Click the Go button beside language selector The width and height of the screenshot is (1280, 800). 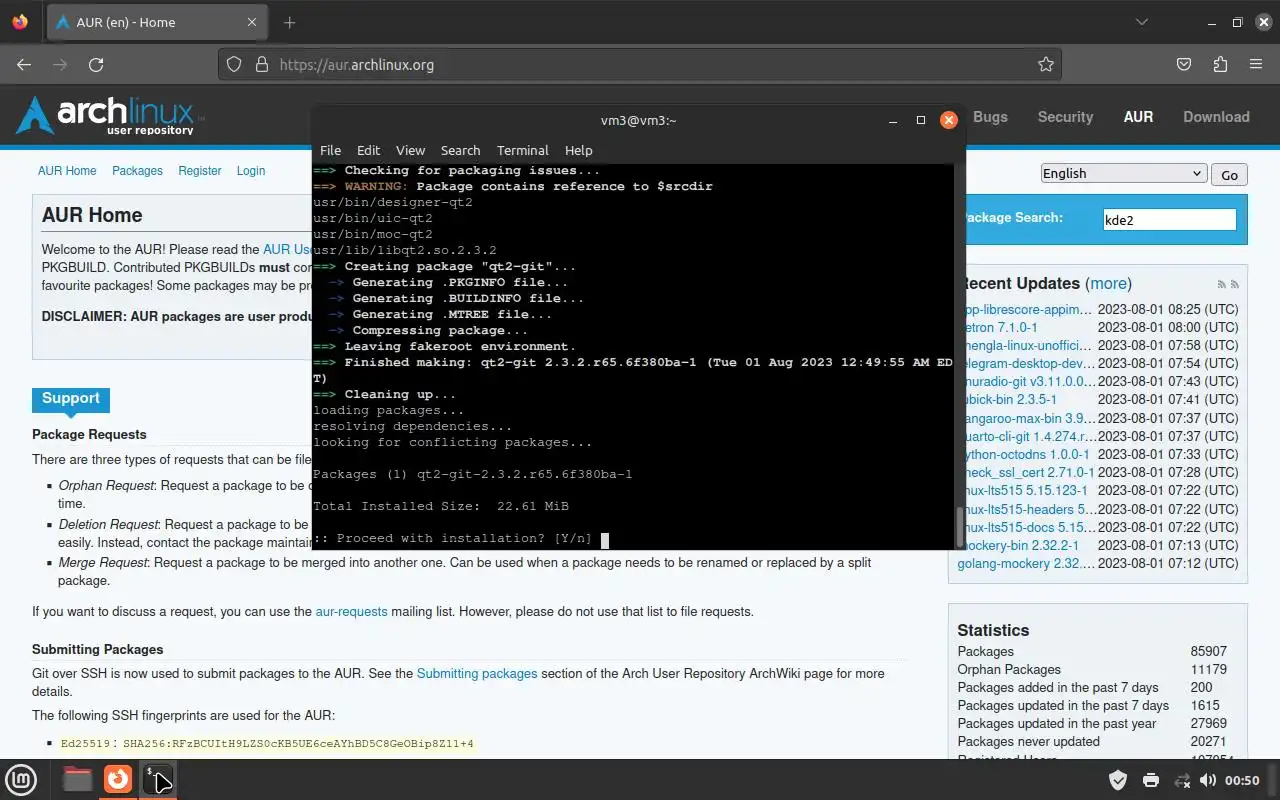1229,174
